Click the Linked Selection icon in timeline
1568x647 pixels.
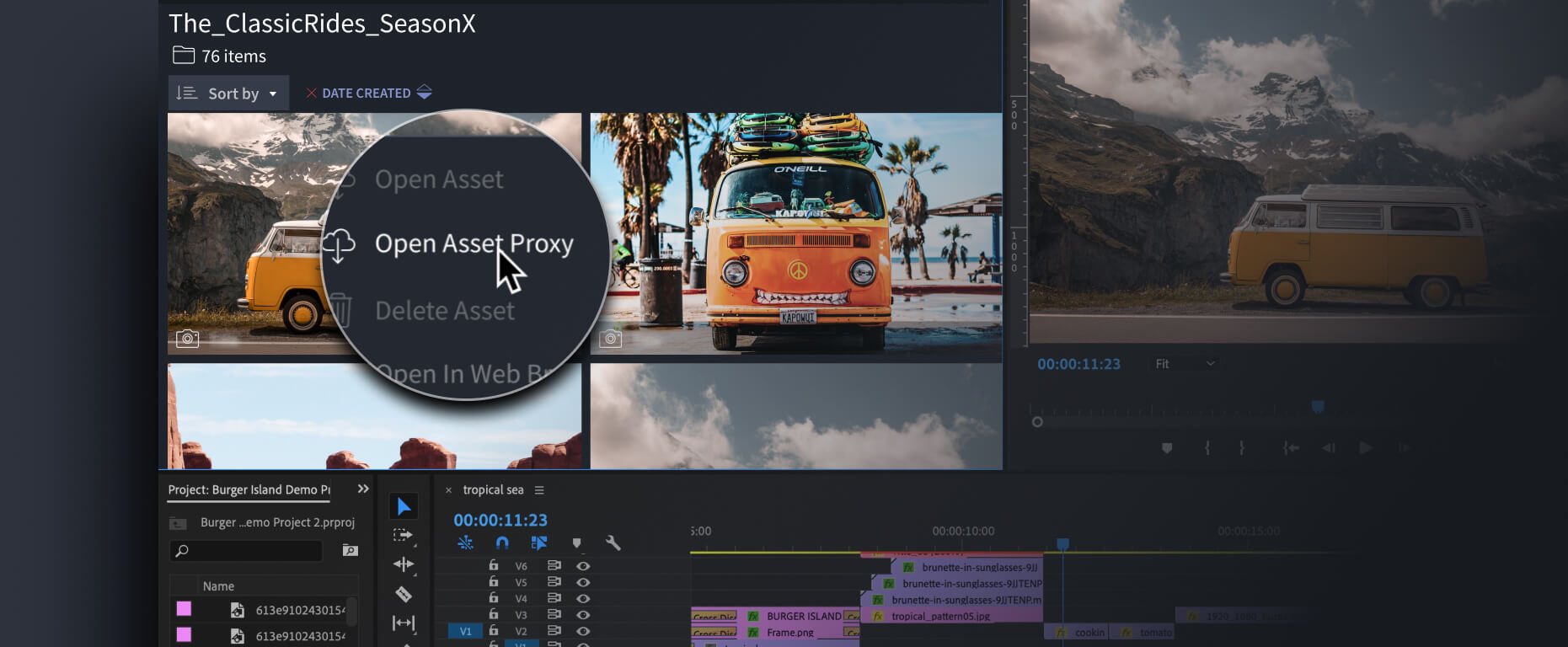[x=539, y=543]
